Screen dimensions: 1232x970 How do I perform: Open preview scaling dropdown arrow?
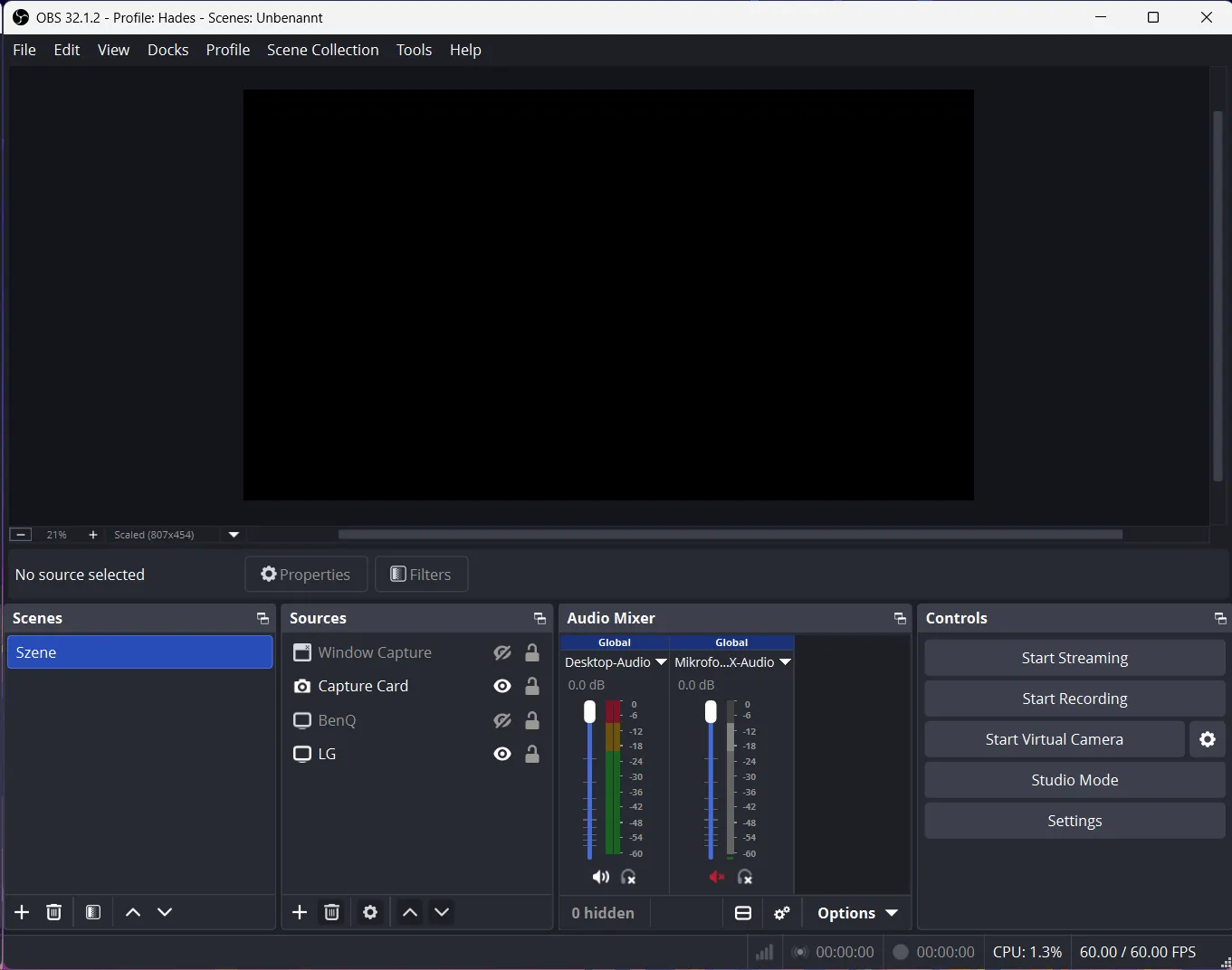coord(234,535)
